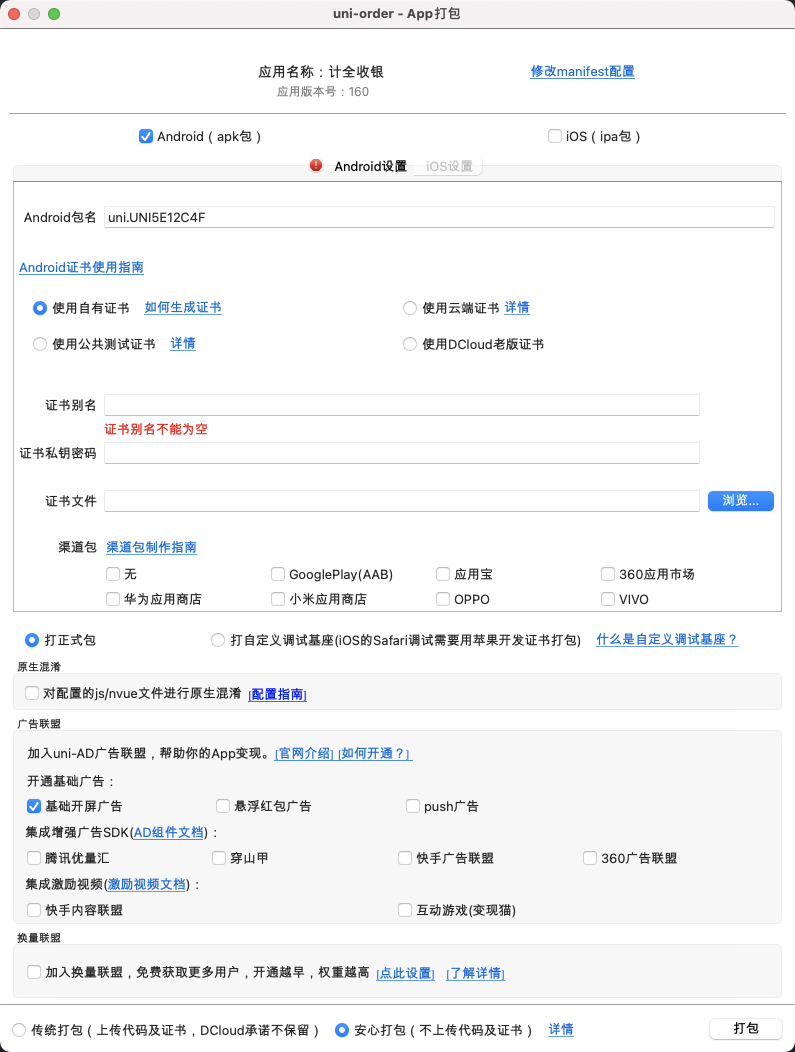The height and width of the screenshot is (1052, 795).
Task: Click into the Android包名 input field
Action: pyautogui.click(x=438, y=217)
